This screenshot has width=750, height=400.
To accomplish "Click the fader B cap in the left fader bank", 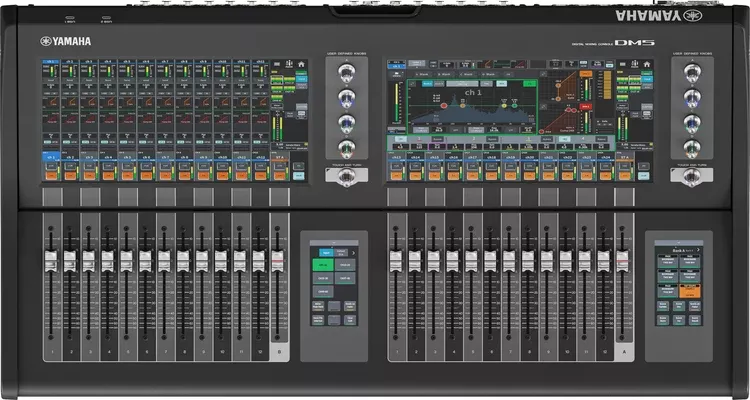I will click(x=277, y=261).
